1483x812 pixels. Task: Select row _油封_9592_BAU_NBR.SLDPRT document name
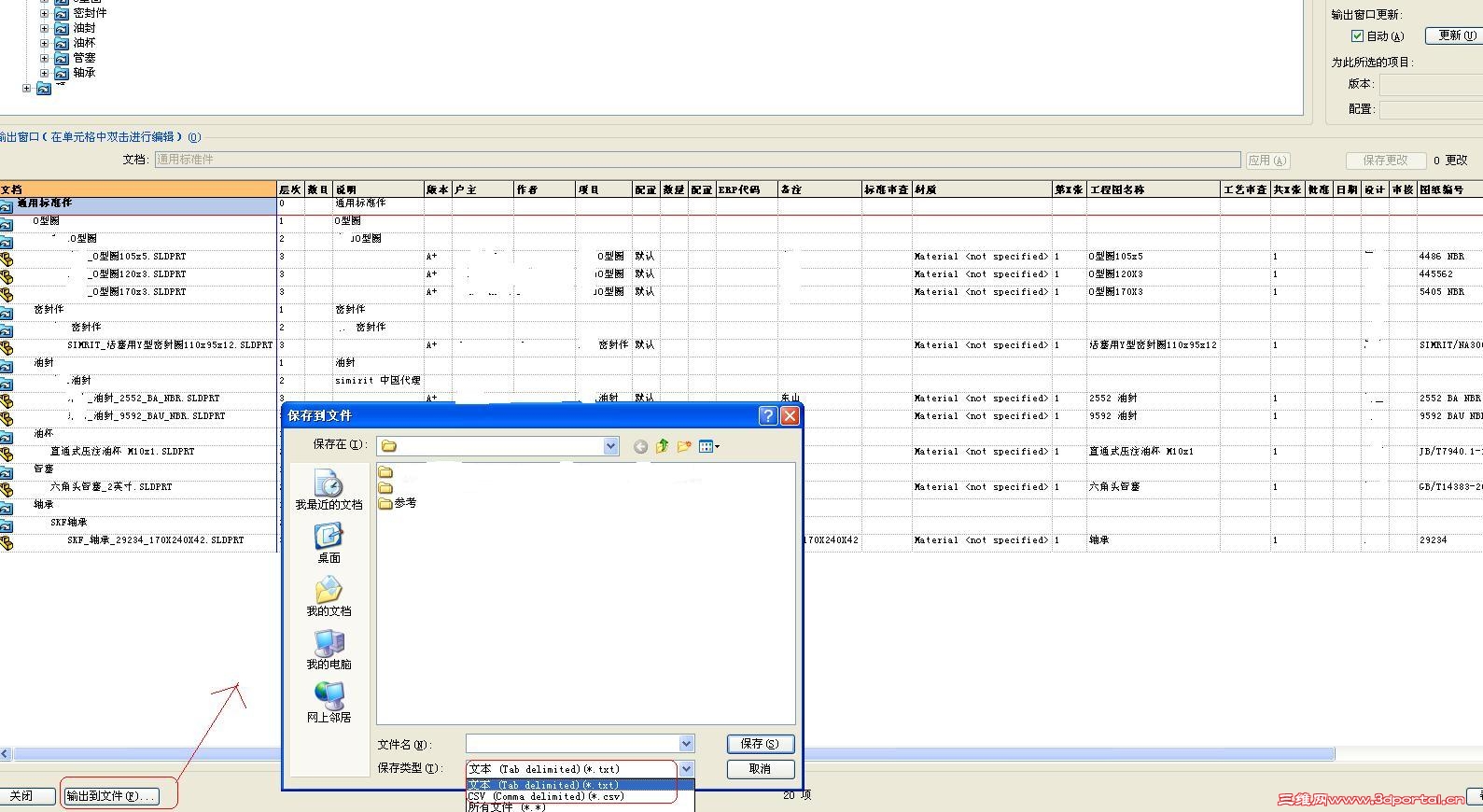tap(156, 416)
